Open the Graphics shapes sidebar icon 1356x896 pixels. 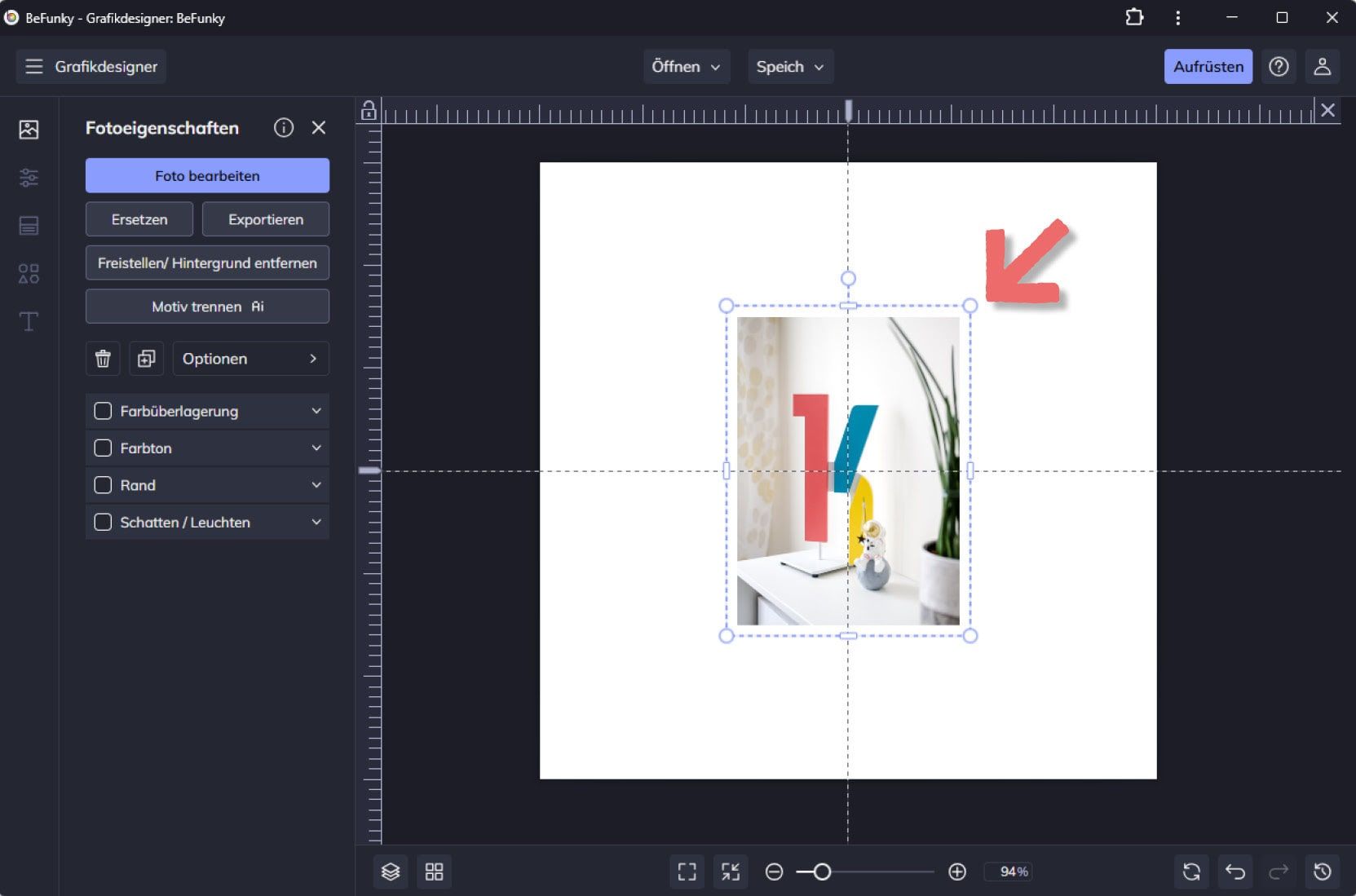tap(29, 273)
